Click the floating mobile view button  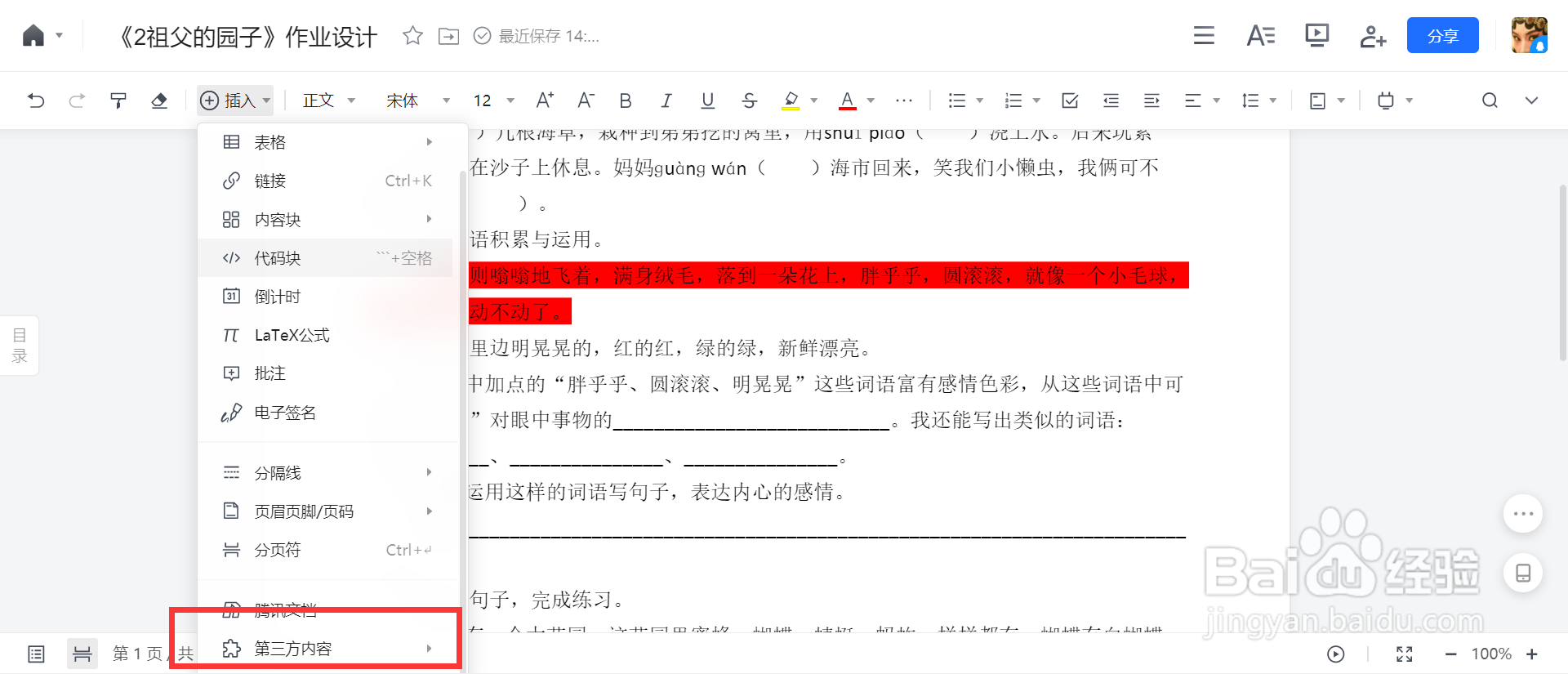[x=1523, y=573]
